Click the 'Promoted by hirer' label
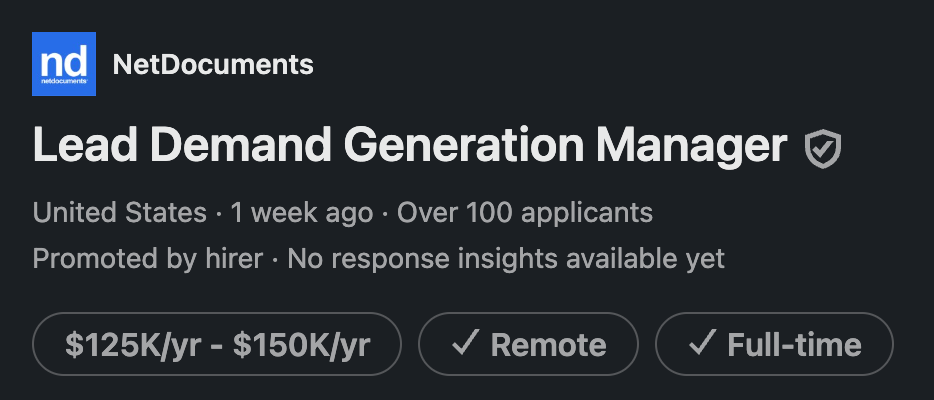Image resolution: width=934 pixels, height=400 pixels. click(x=147, y=259)
